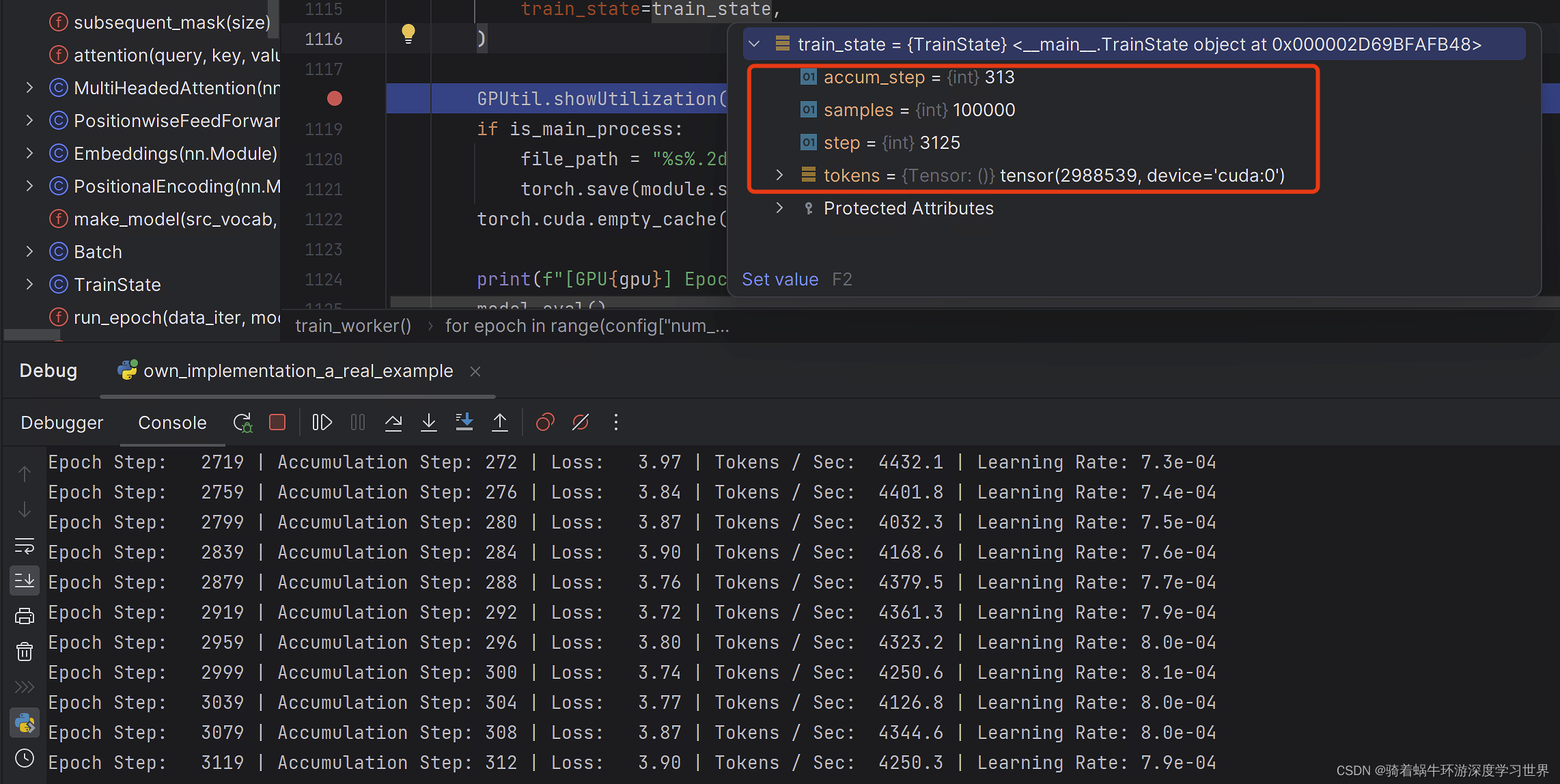1560x784 pixels.
Task: Toggle the breakpoint at line 1118
Action: coord(335,99)
